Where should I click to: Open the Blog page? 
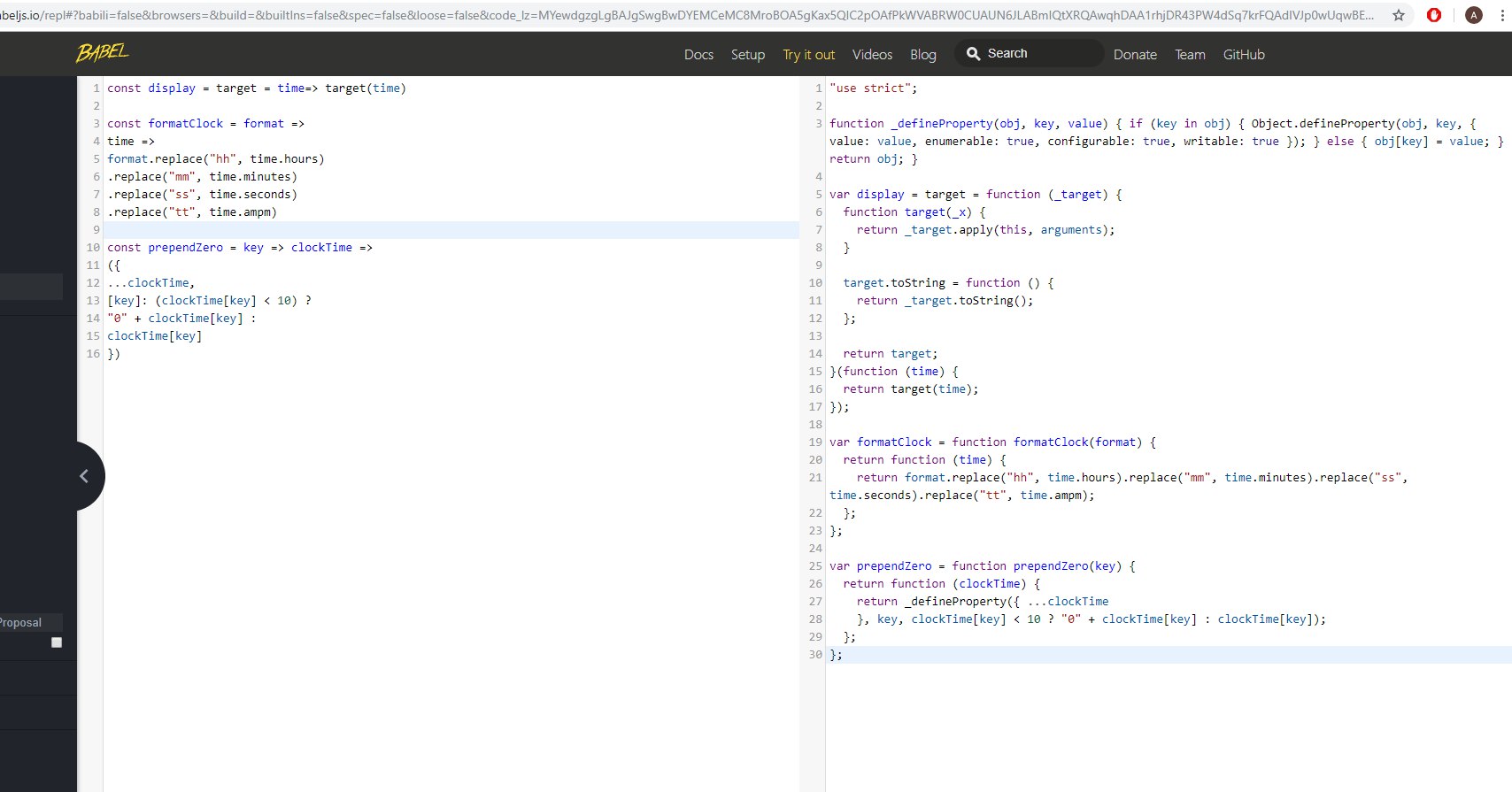coord(923,55)
